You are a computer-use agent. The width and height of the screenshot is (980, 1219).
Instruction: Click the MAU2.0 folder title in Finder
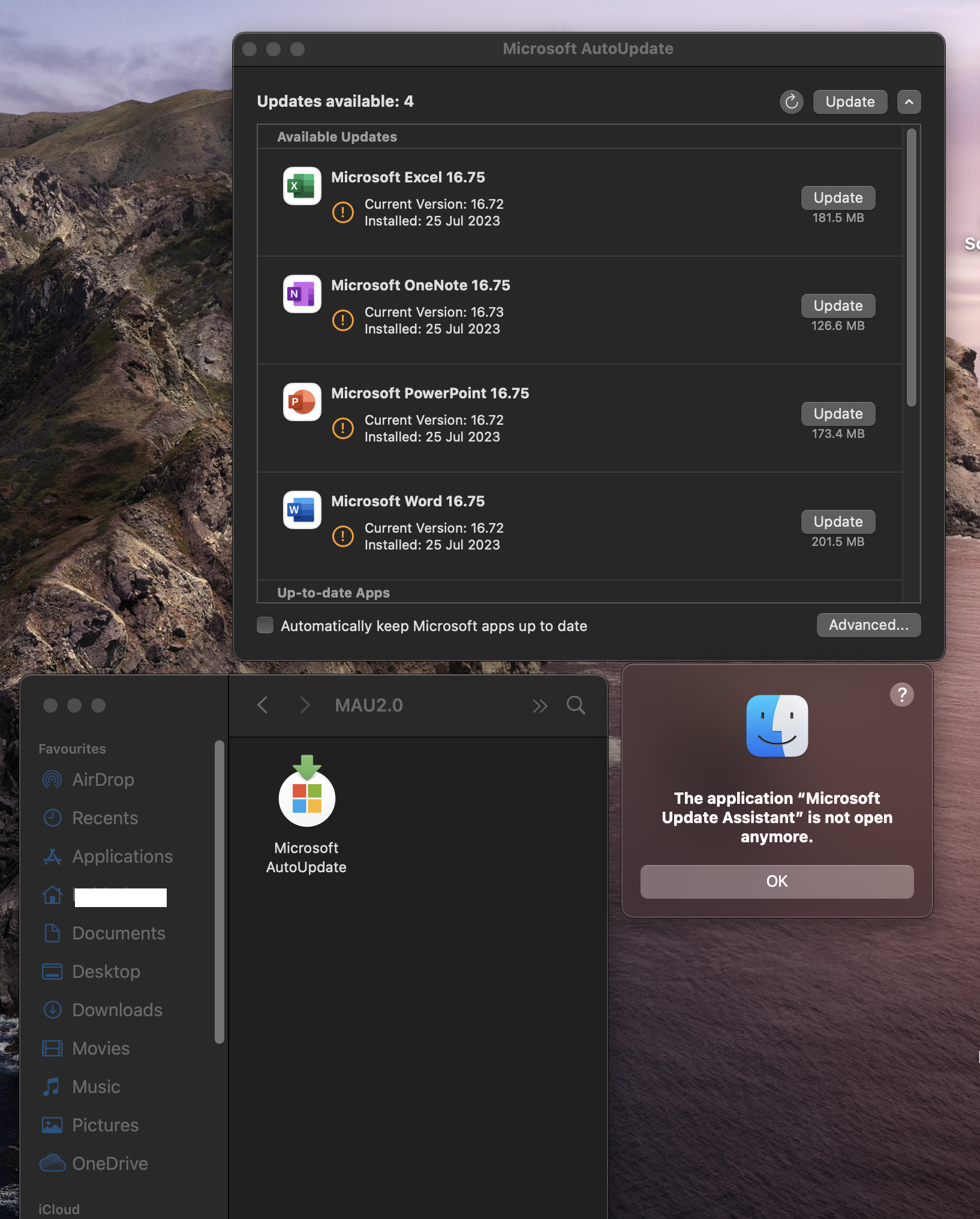(369, 705)
